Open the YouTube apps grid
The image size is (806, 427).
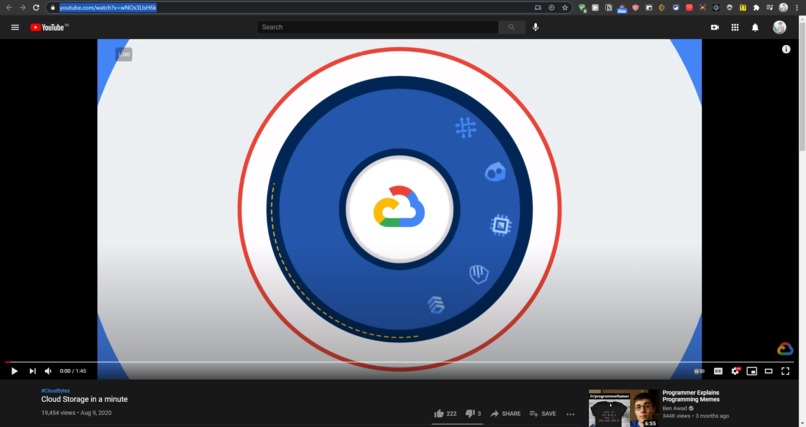735,27
